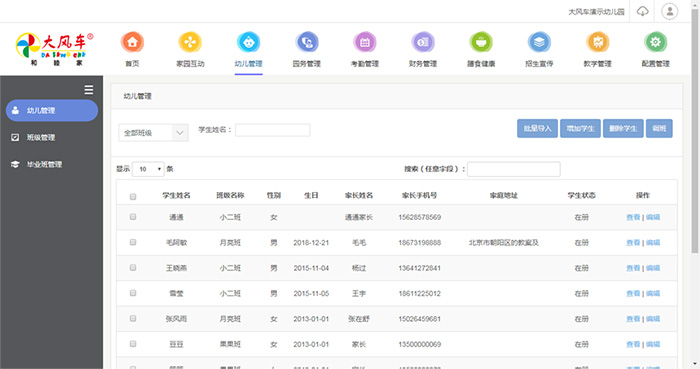This screenshot has width=700, height=369.
Task: Open the 膳食健康 bowl icon
Action: click(x=481, y=42)
